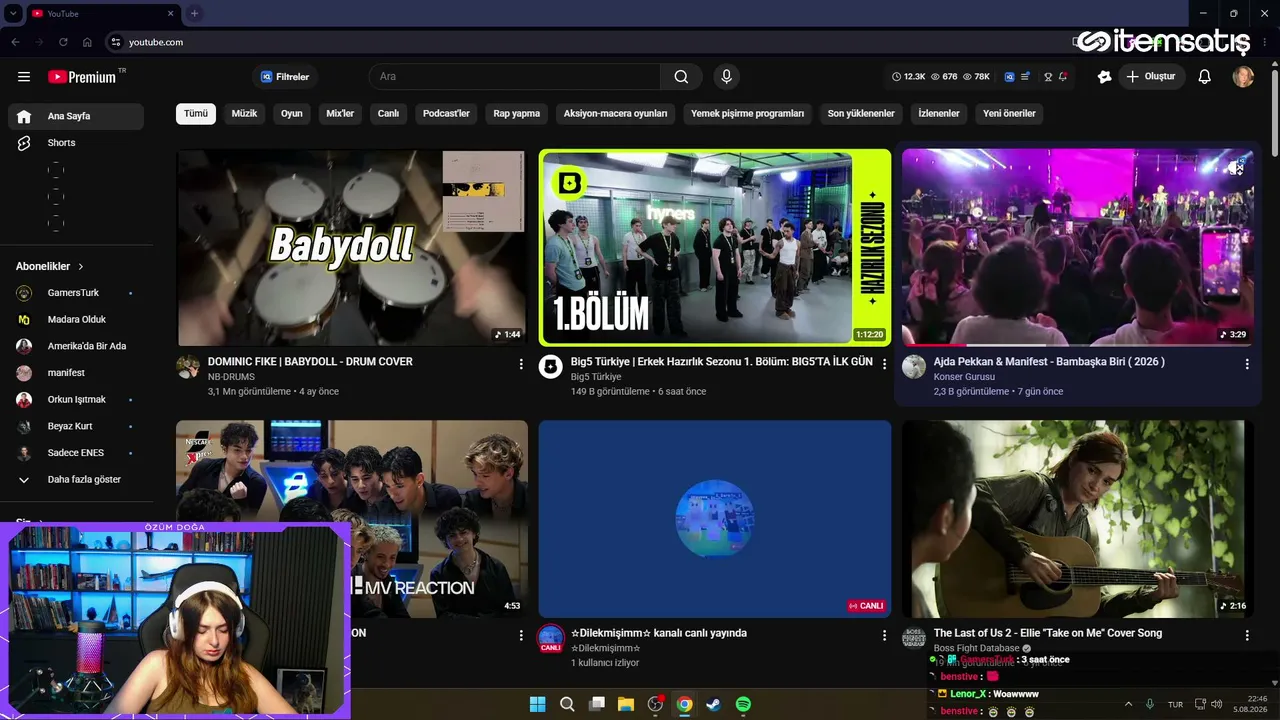Select the Canlı filter chip
1280x720 pixels.
coord(388,114)
